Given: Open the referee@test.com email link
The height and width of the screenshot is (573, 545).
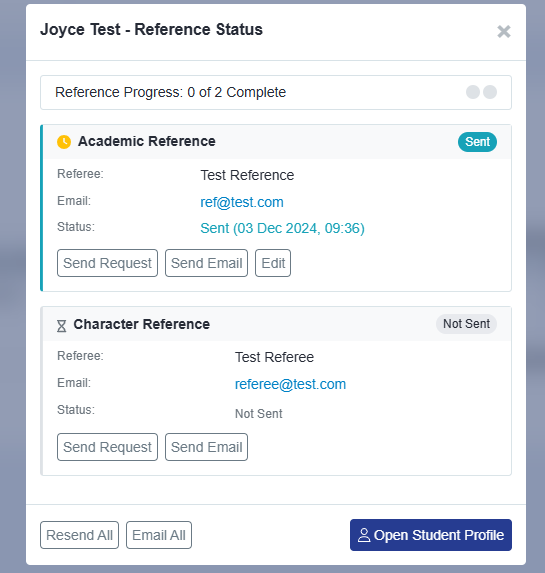Looking at the screenshot, I should tap(290, 384).
